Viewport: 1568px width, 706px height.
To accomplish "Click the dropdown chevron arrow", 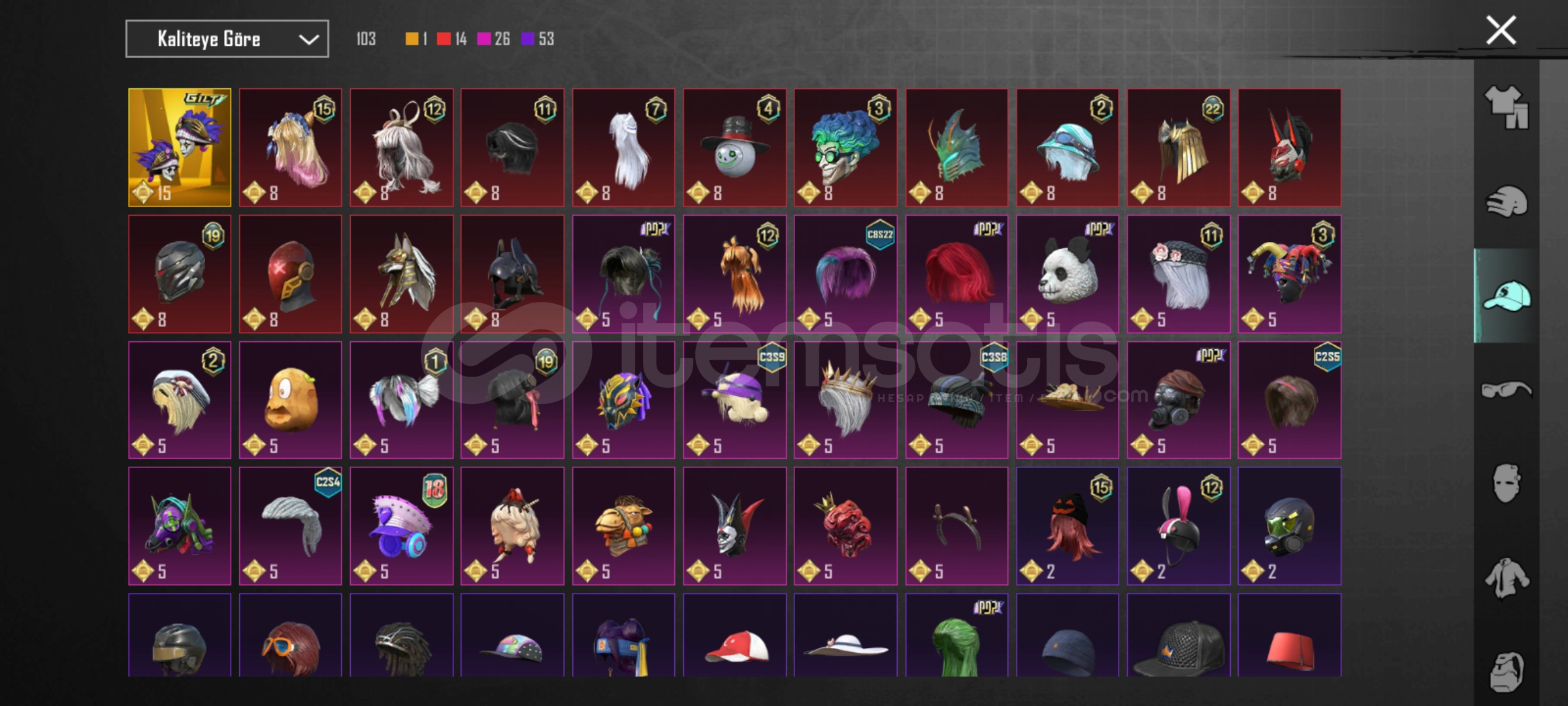I will [x=308, y=40].
